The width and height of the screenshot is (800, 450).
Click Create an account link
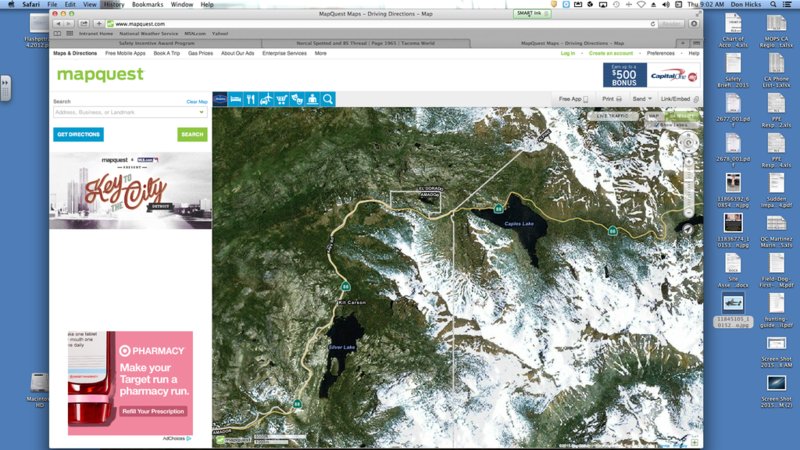pos(611,53)
